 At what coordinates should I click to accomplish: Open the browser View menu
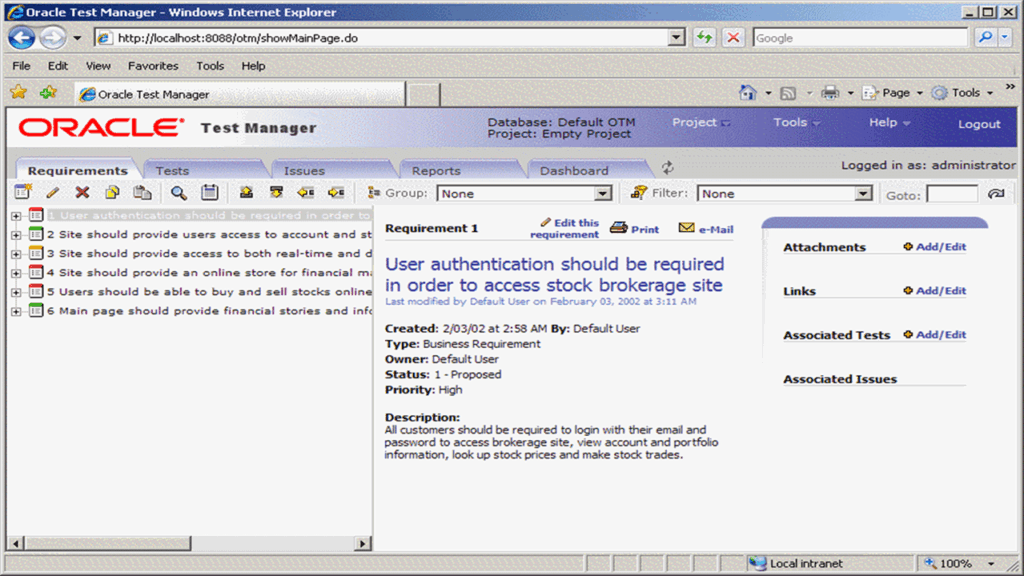tap(98, 66)
